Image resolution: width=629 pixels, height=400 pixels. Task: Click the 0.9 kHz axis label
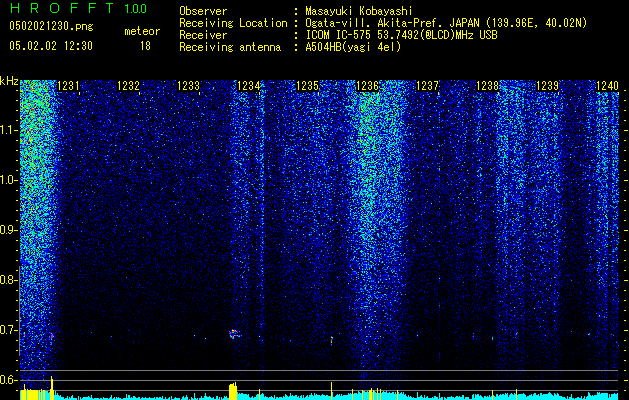tap(9, 230)
